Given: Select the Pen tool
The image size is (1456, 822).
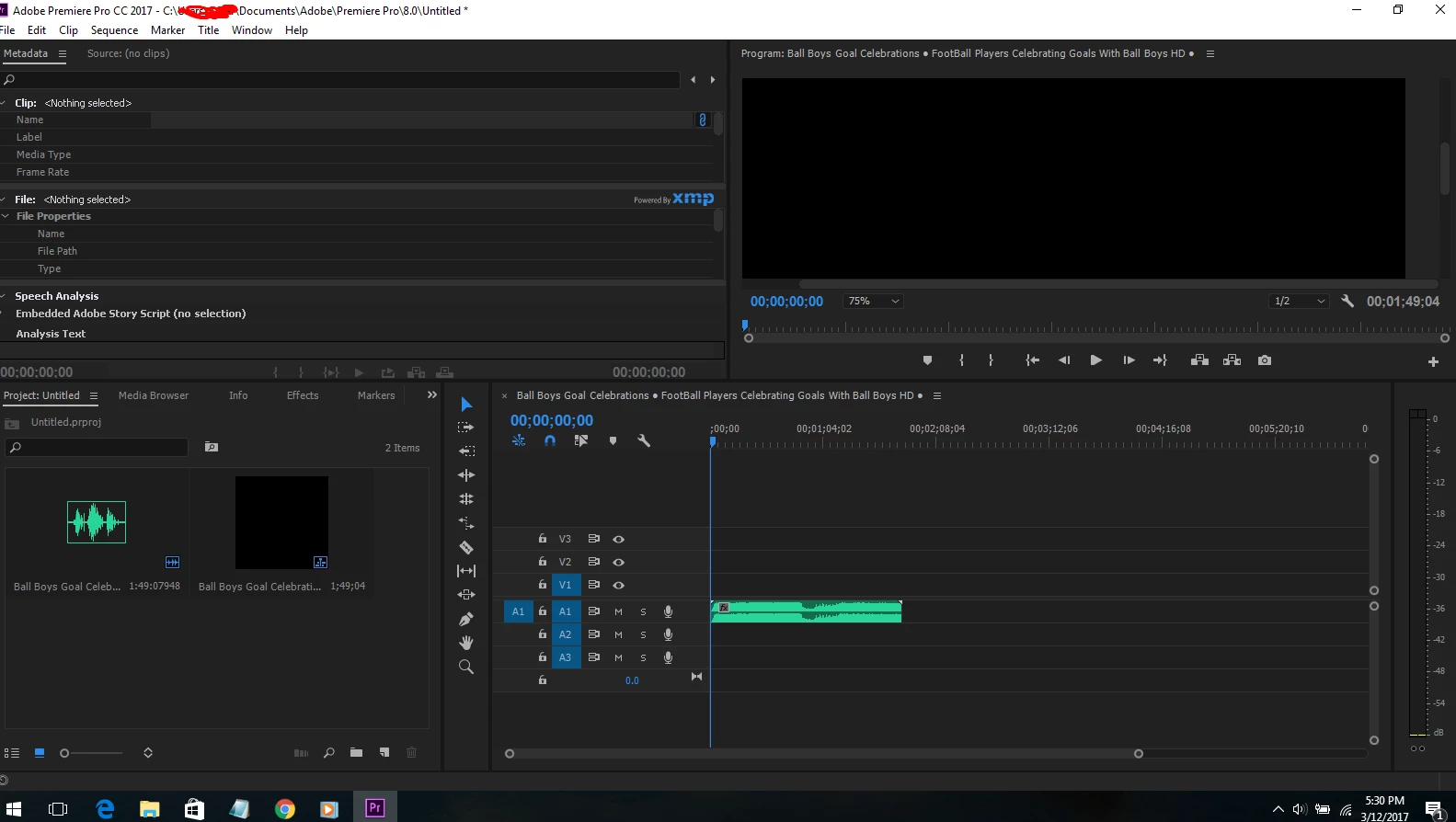Looking at the screenshot, I should [x=466, y=619].
